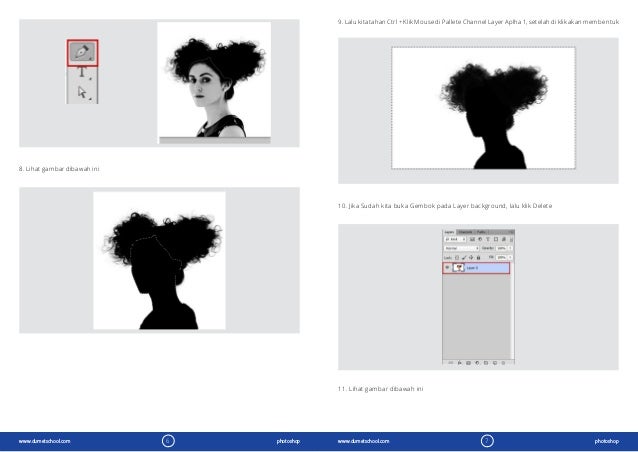The height and width of the screenshot is (452, 638).
Task: Select the Path Selection arrow tool
Action: pos(82,92)
